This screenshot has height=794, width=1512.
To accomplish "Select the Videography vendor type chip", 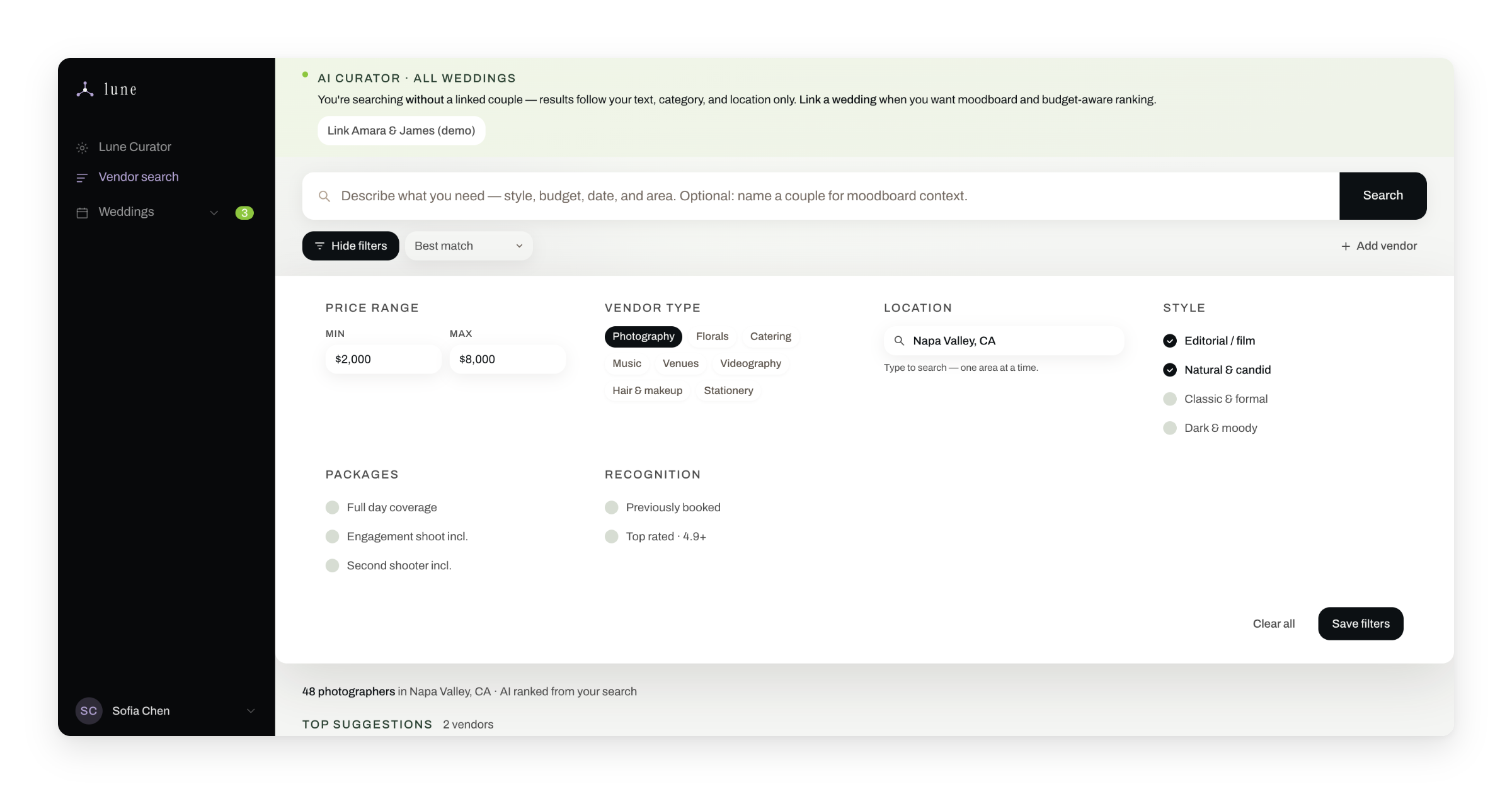I will (750, 363).
